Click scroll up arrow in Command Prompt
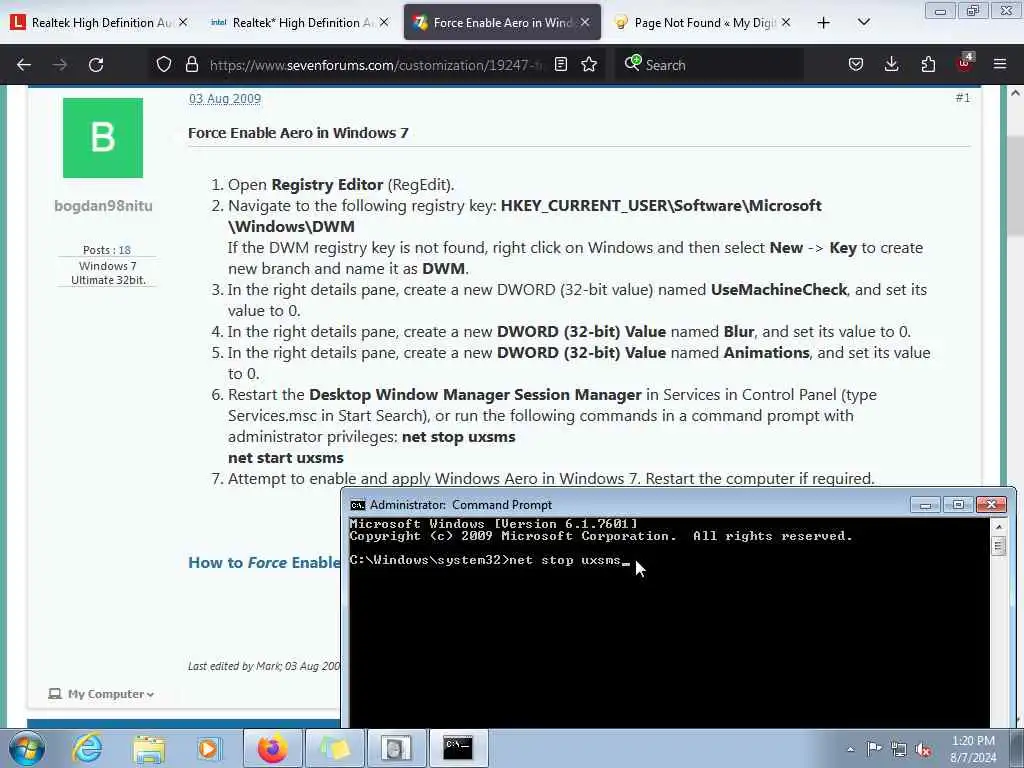The image size is (1024, 768). [999, 526]
